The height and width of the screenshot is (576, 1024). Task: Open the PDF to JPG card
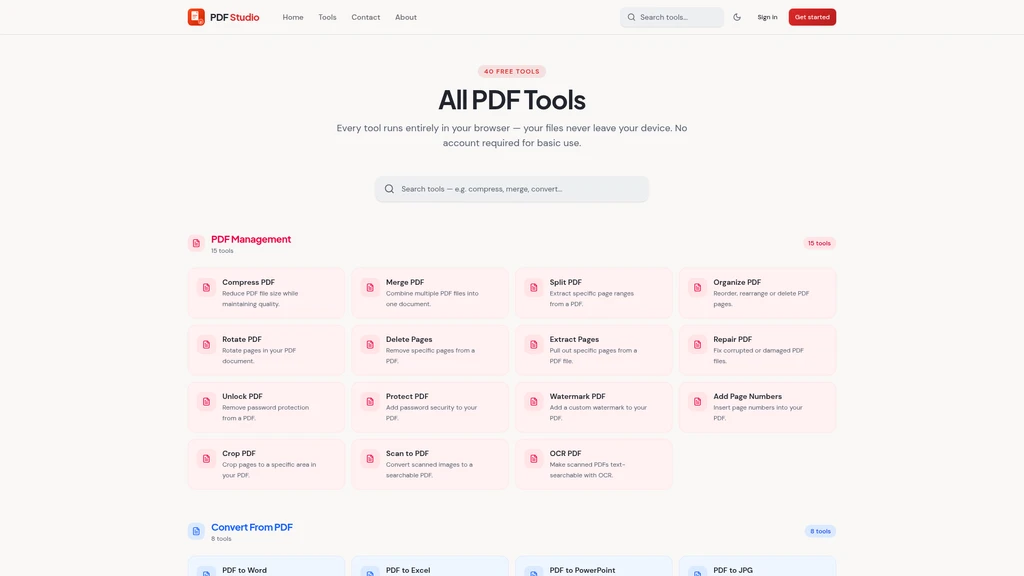(x=758, y=566)
